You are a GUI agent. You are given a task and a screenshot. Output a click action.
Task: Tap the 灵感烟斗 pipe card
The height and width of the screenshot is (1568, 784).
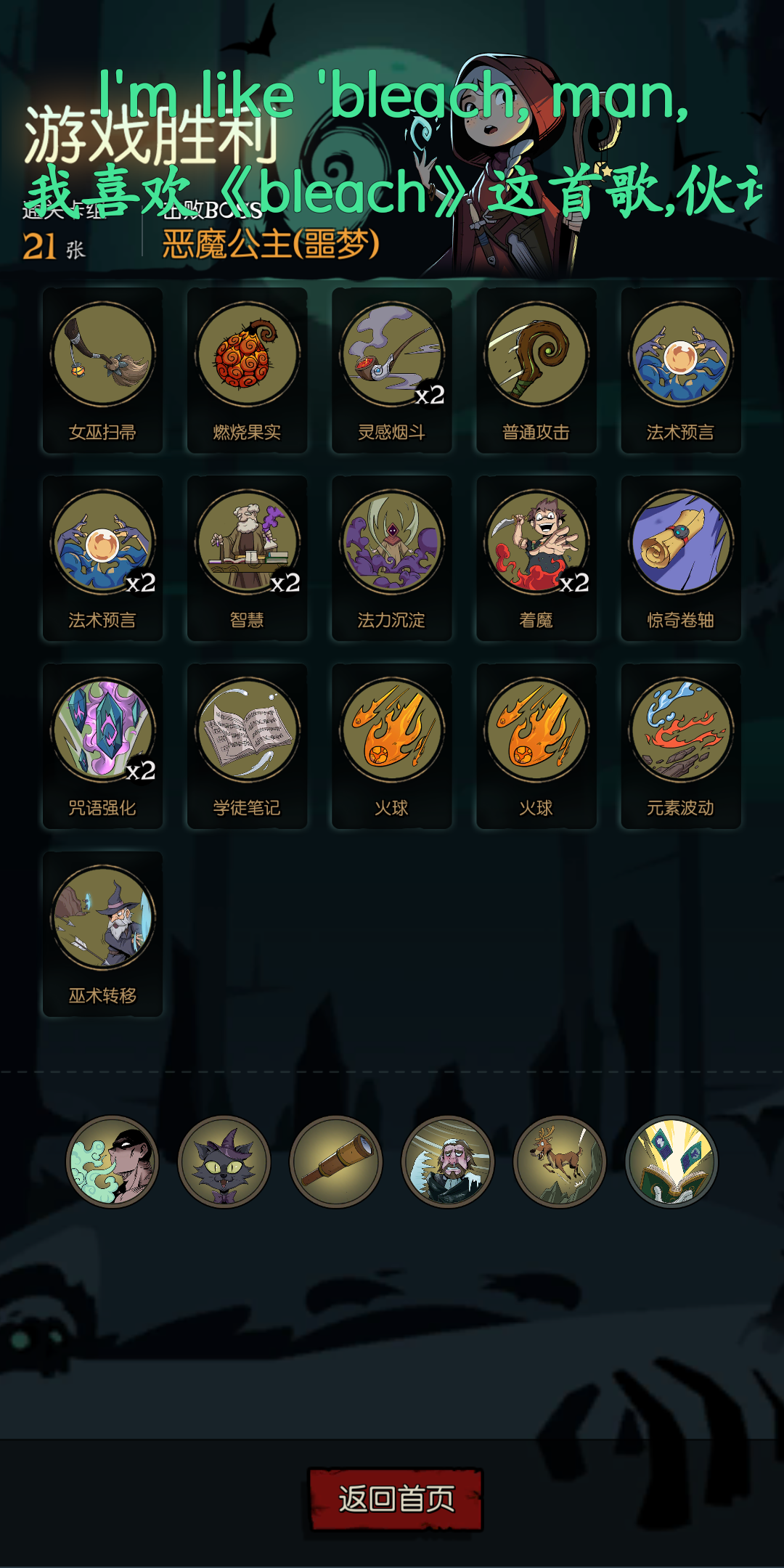click(392, 370)
